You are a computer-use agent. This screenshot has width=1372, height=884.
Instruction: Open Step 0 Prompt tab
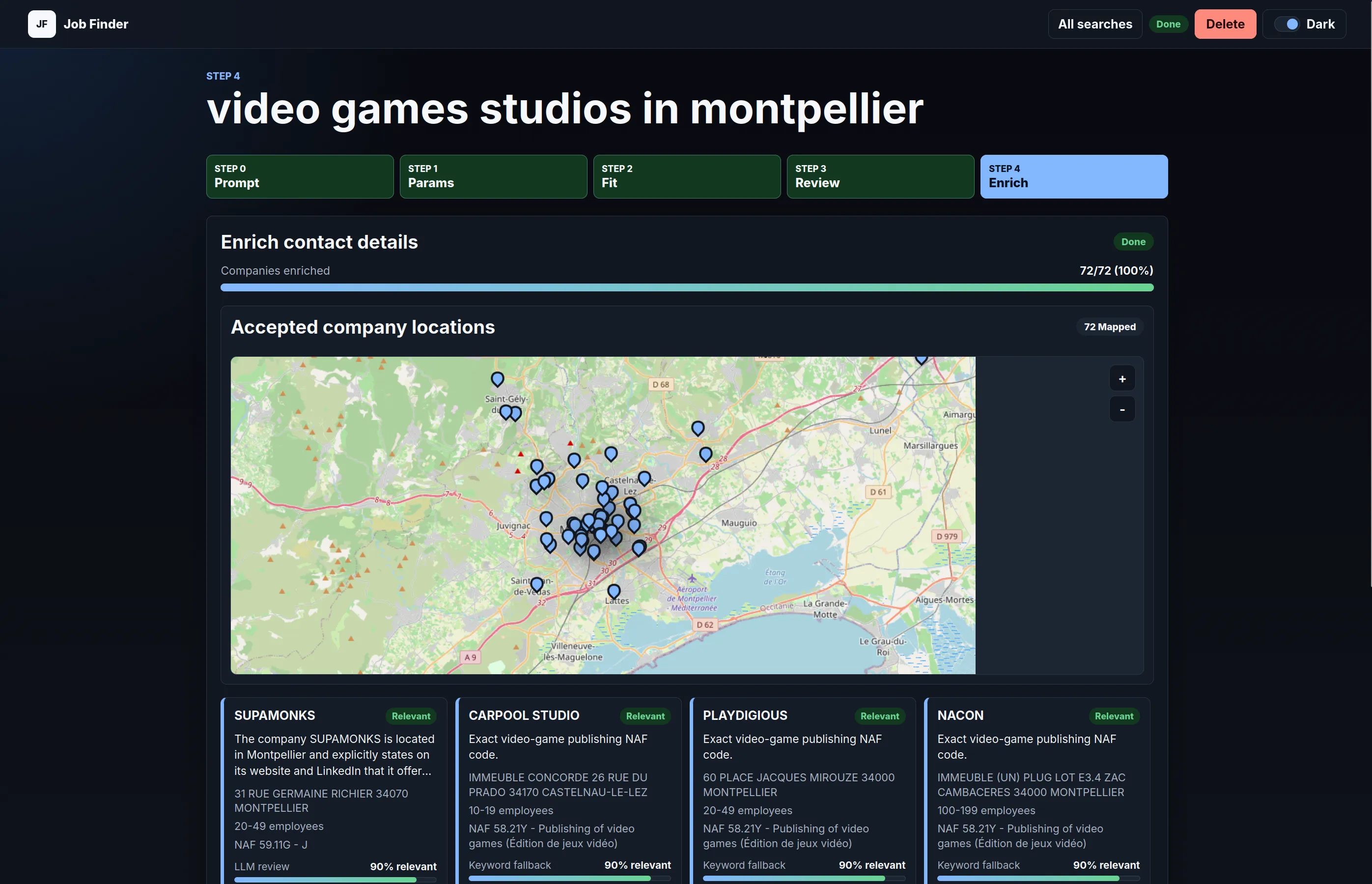(300, 176)
